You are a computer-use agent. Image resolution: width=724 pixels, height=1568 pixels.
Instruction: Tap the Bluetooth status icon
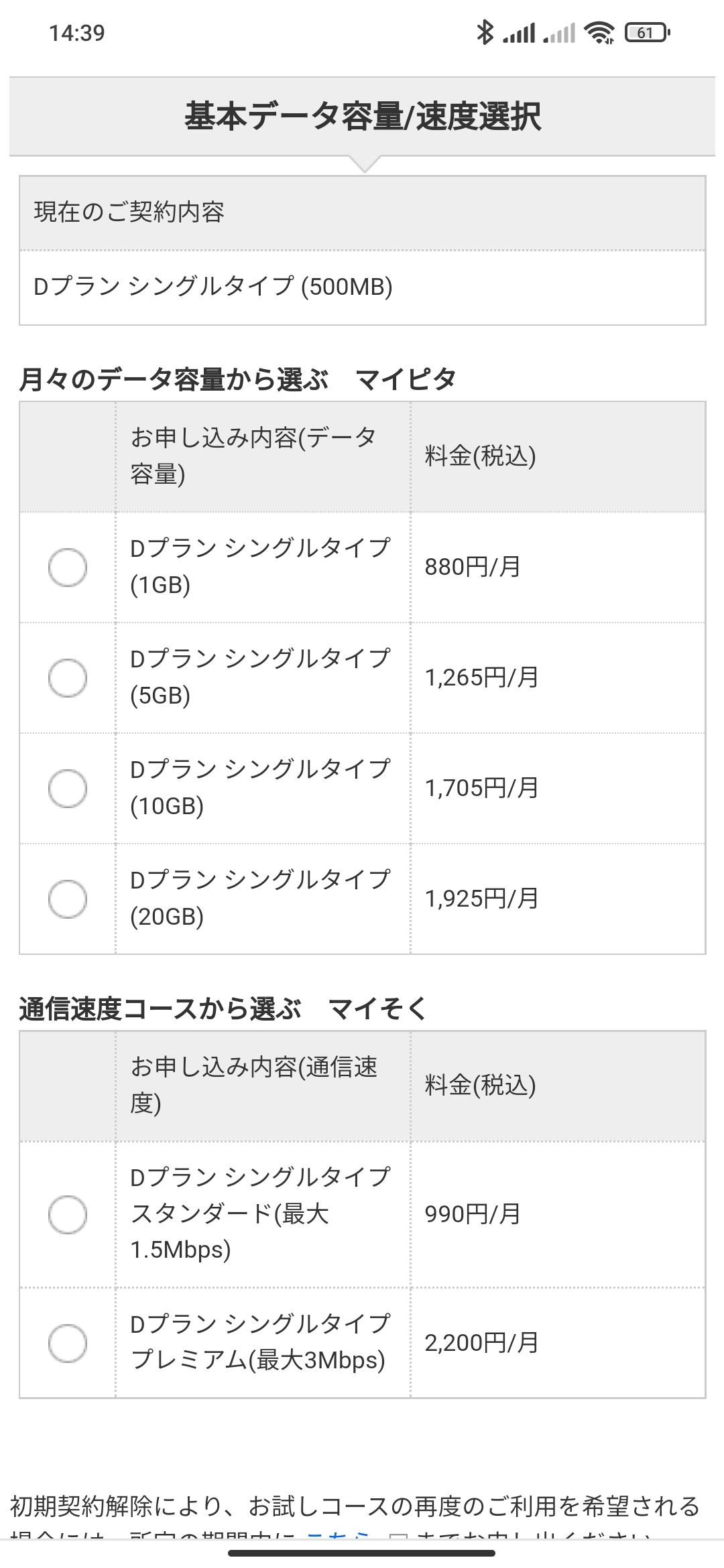485,32
